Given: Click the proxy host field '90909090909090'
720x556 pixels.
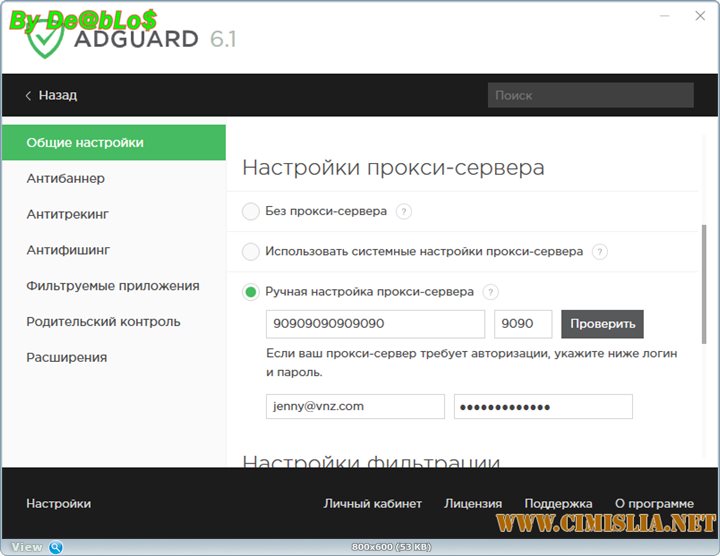Looking at the screenshot, I should click(x=375, y=324).
